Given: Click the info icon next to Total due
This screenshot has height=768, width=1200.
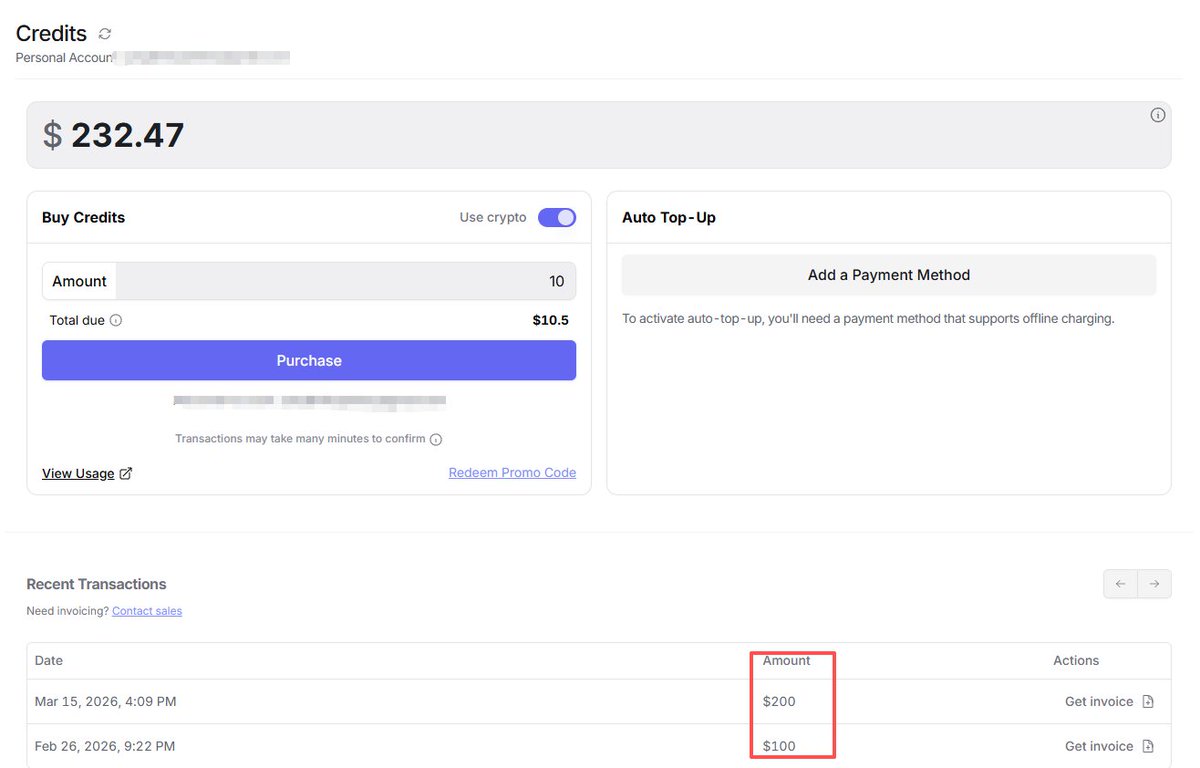Looking at the screenshot, I should [x=116, y=321].
